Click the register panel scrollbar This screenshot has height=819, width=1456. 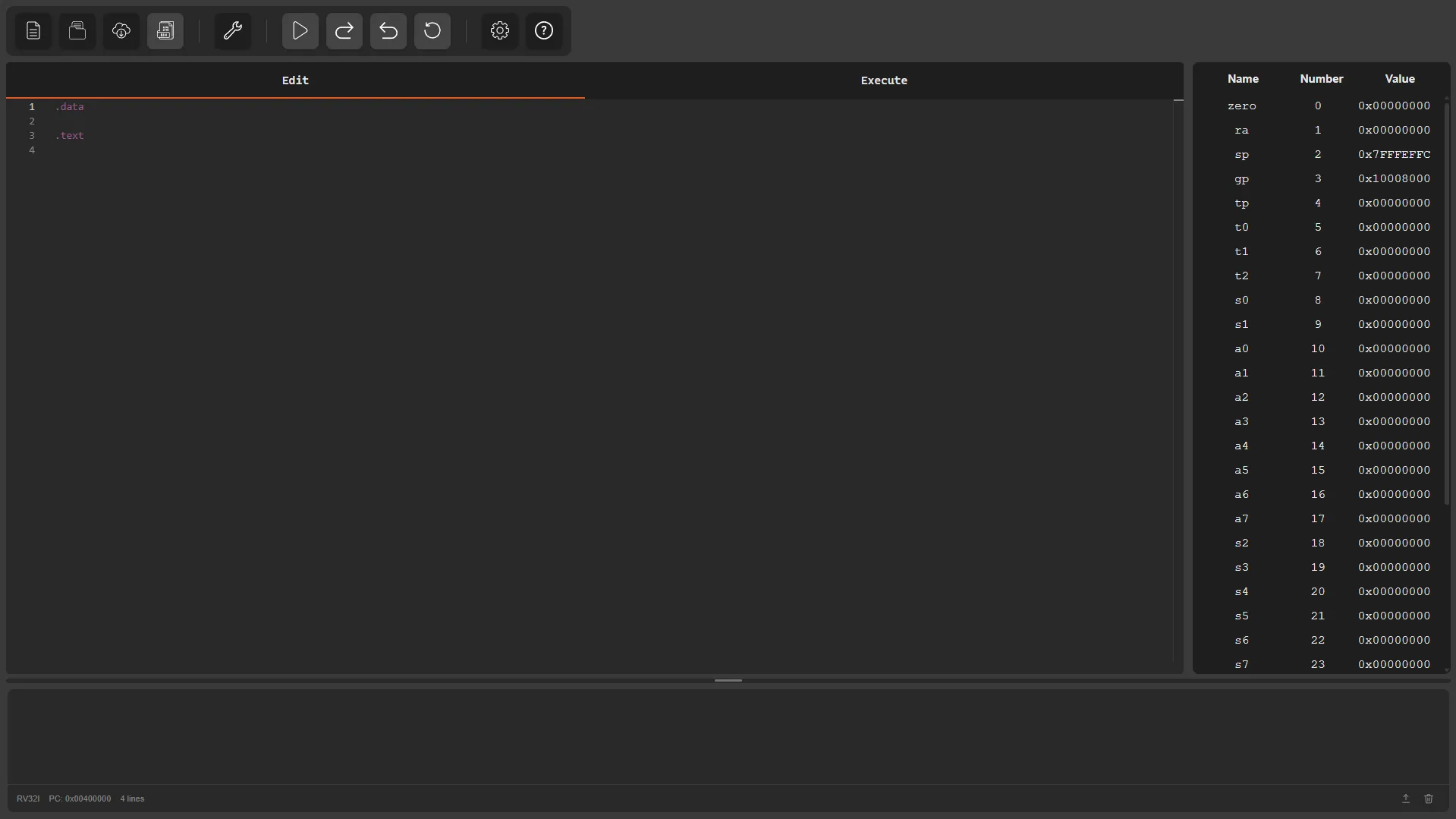1447,304
